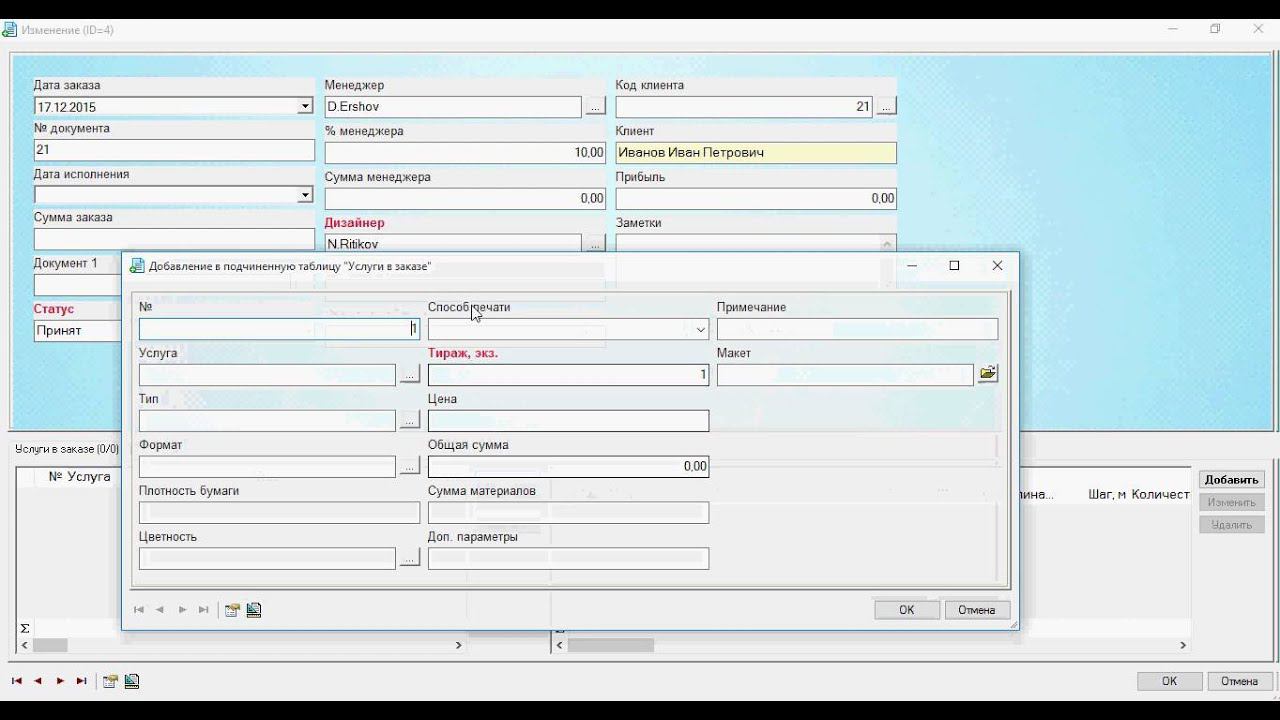Image resolution: width=1280 pixels, height=720 pixels.
Task: Click the Шаг, м column header
Action: coord(1107,495)
